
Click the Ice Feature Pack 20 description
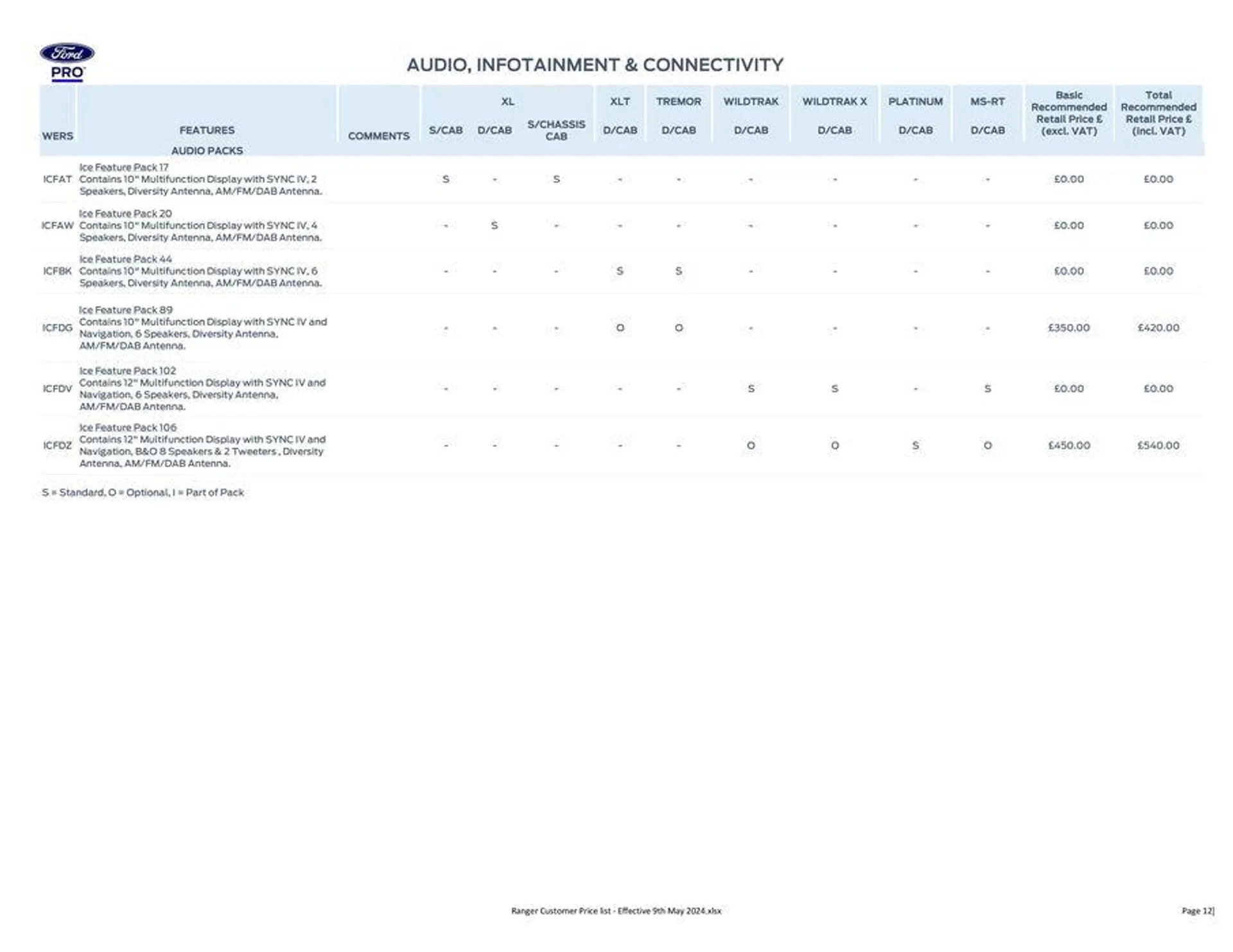pyautogui.click(x=200, y=225)
